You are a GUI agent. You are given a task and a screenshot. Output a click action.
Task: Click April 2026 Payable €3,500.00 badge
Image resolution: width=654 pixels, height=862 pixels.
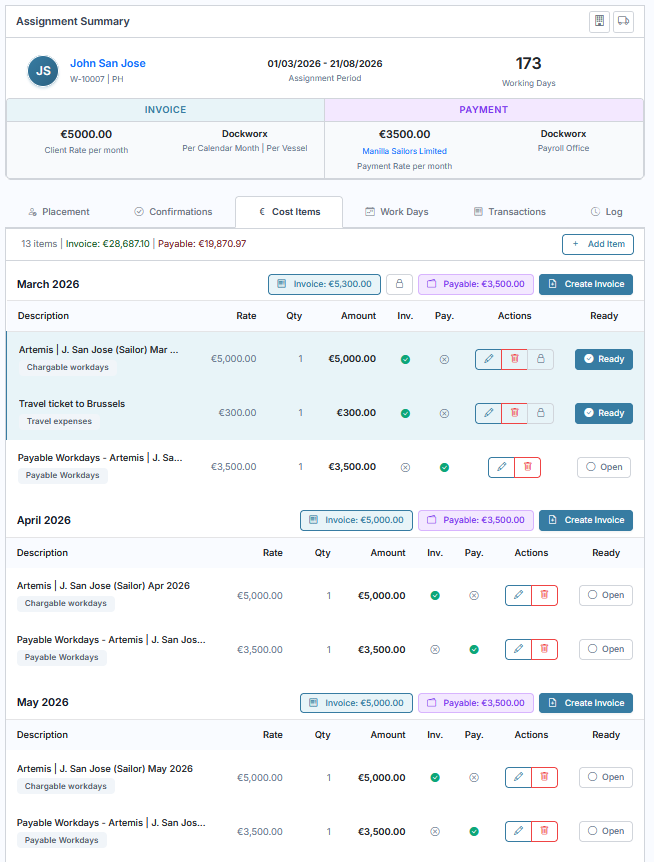point(476,520)
